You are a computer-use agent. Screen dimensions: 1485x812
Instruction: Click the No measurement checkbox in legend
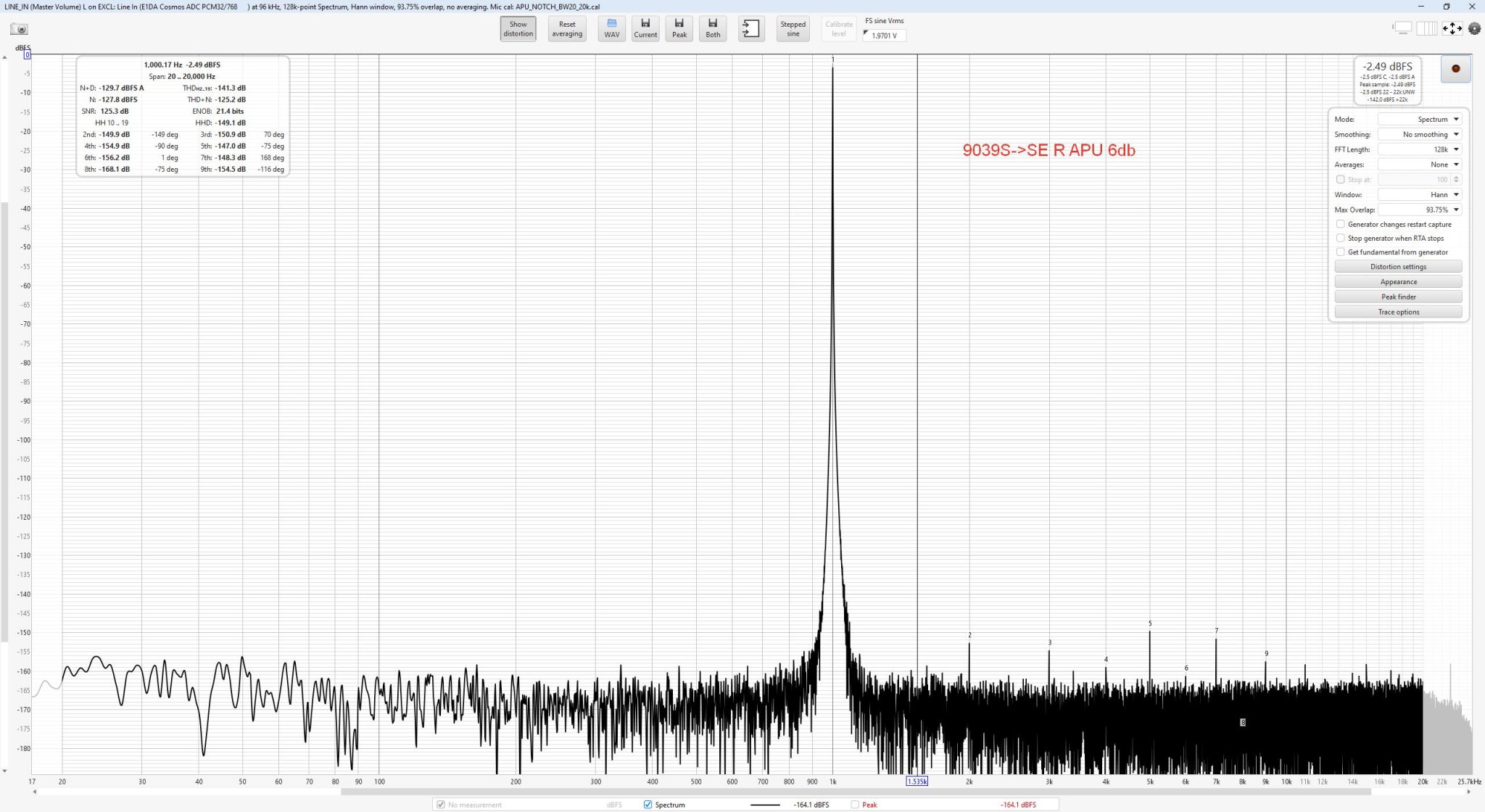[x=440, y=805]
